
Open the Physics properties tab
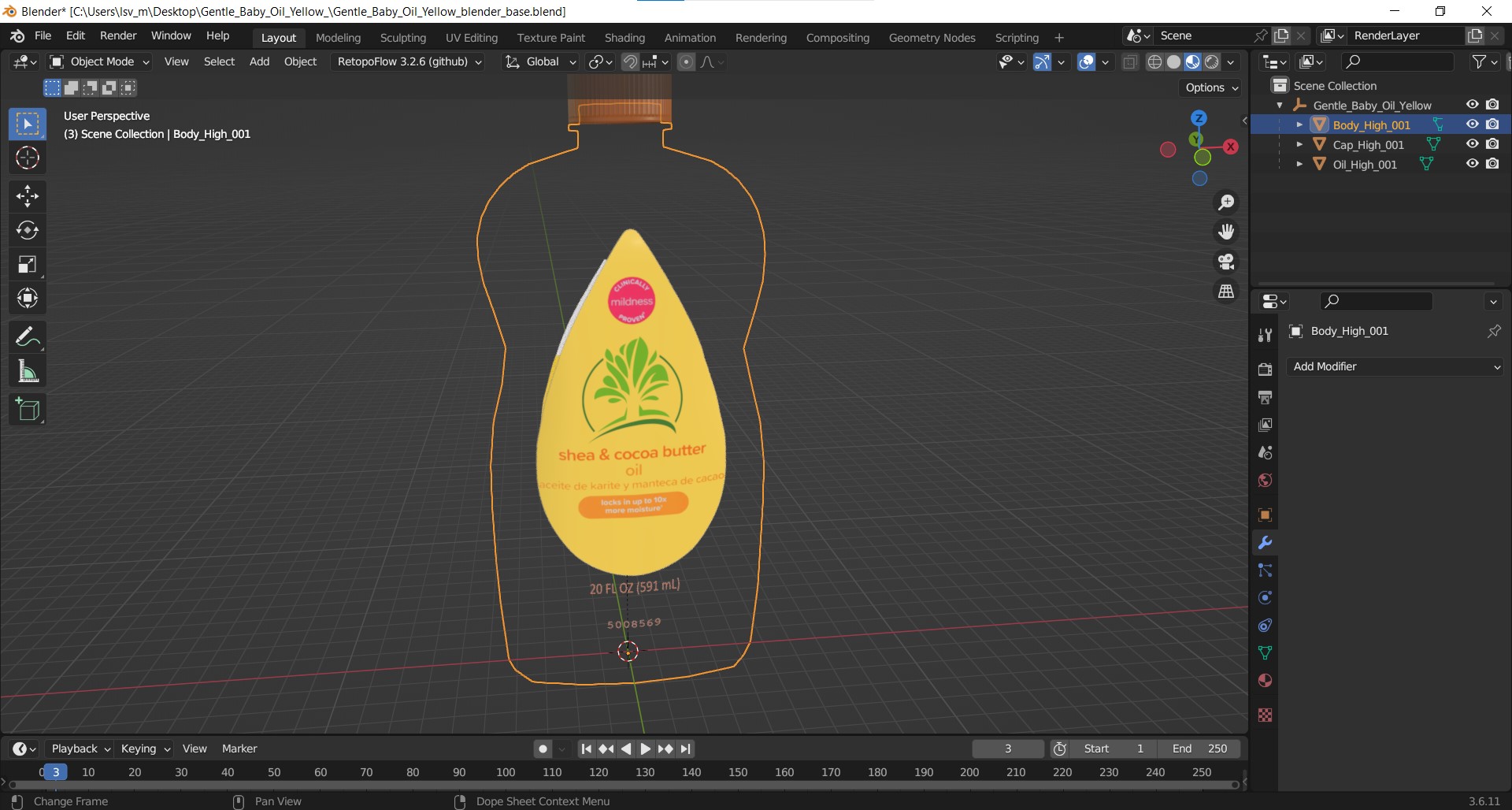click(1265, 598)
